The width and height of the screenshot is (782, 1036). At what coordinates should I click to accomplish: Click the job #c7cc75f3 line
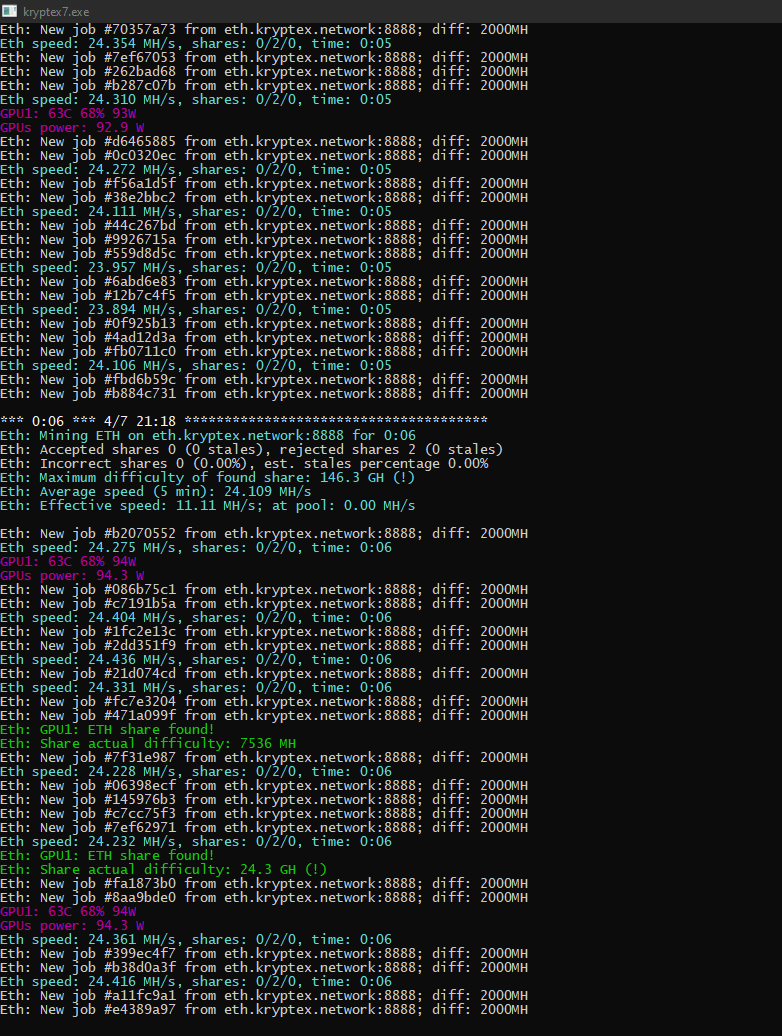(264, 813)
